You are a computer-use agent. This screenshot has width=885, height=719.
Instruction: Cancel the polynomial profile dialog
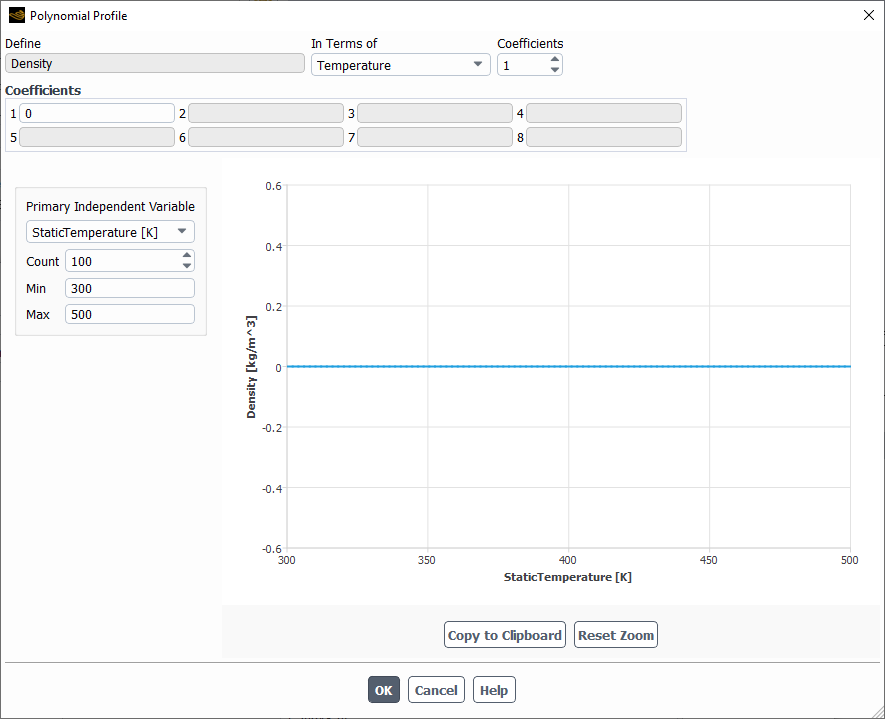click(x=436, y=690)
